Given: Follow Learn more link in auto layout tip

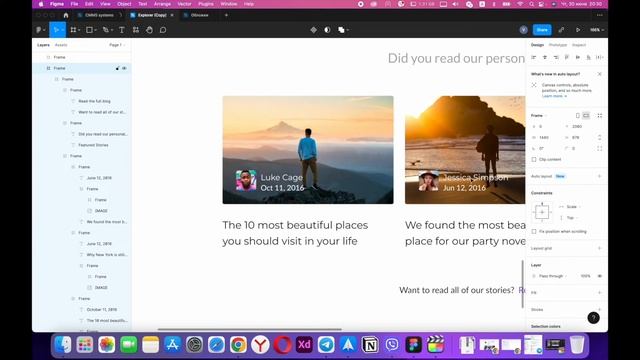Looking at the screenshot, I should (553, 96).
